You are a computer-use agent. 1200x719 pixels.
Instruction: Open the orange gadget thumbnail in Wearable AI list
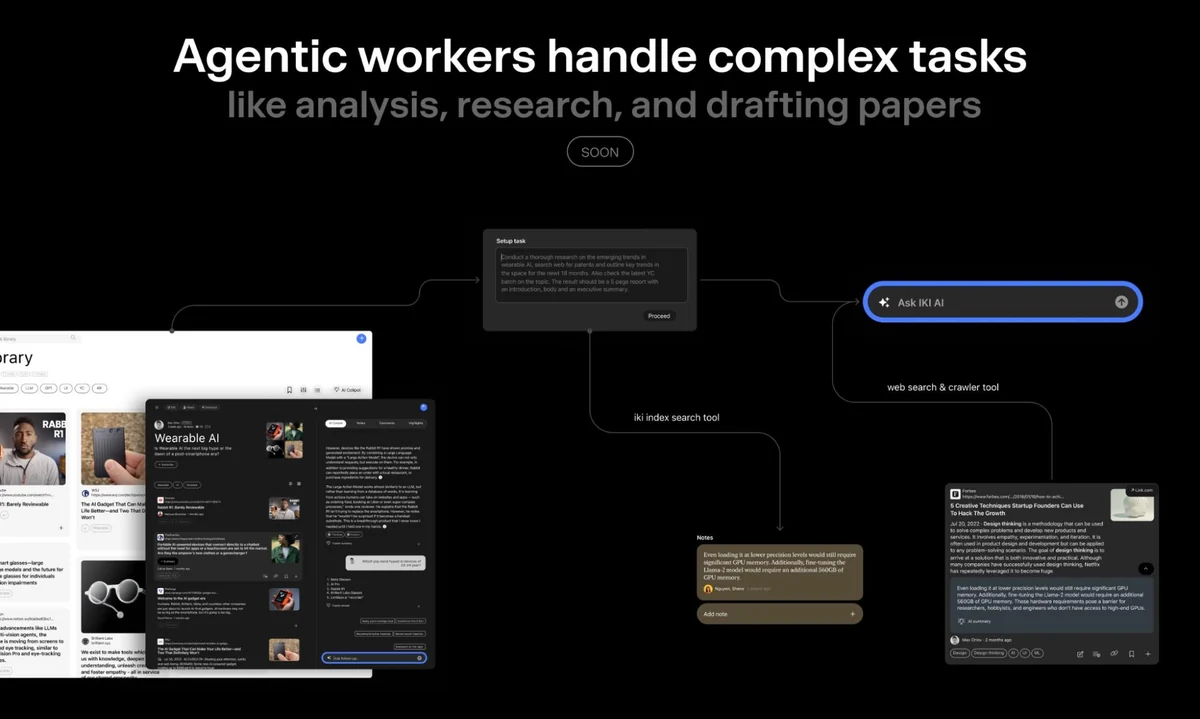tap(284, 600)
